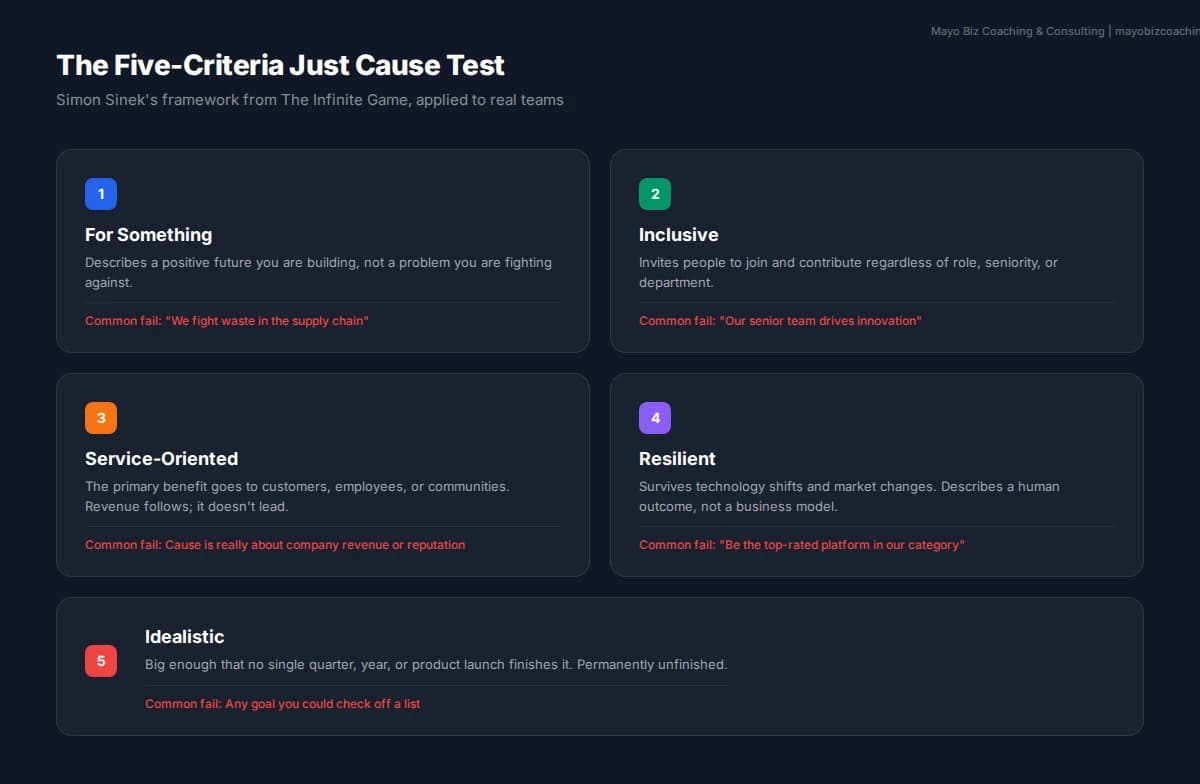Click the Simon Sinek framework subtitle
Screen dimensions: 1200x784
[309, 100]
